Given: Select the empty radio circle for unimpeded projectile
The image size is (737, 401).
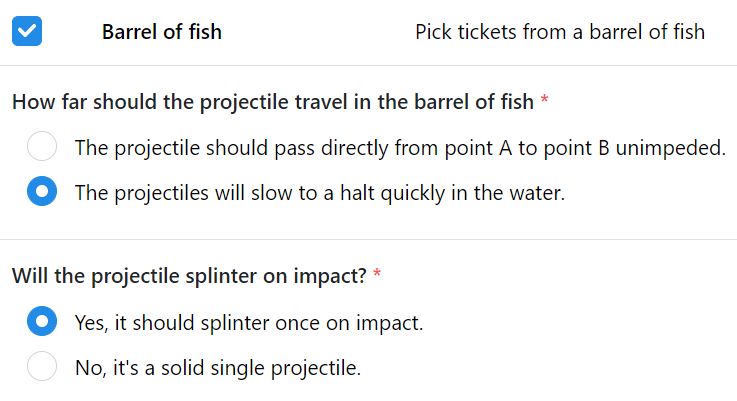Looking at the screenshot, I should coord(42,146).
